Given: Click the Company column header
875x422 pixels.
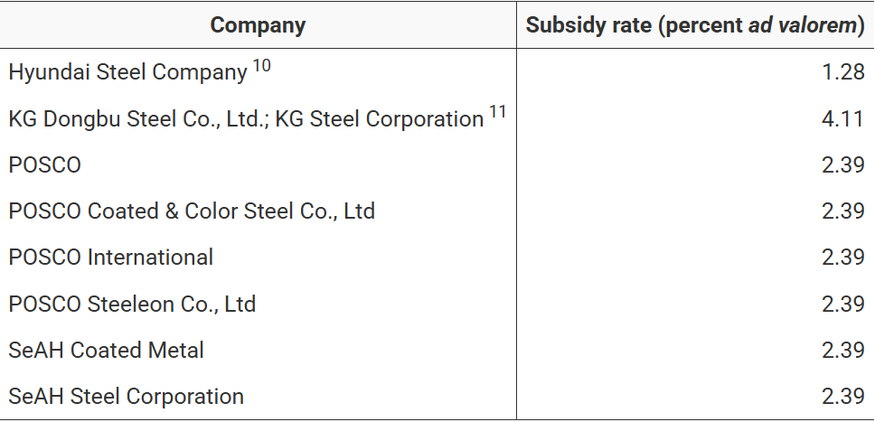Looking at the screenshot, I should [258, 25].
